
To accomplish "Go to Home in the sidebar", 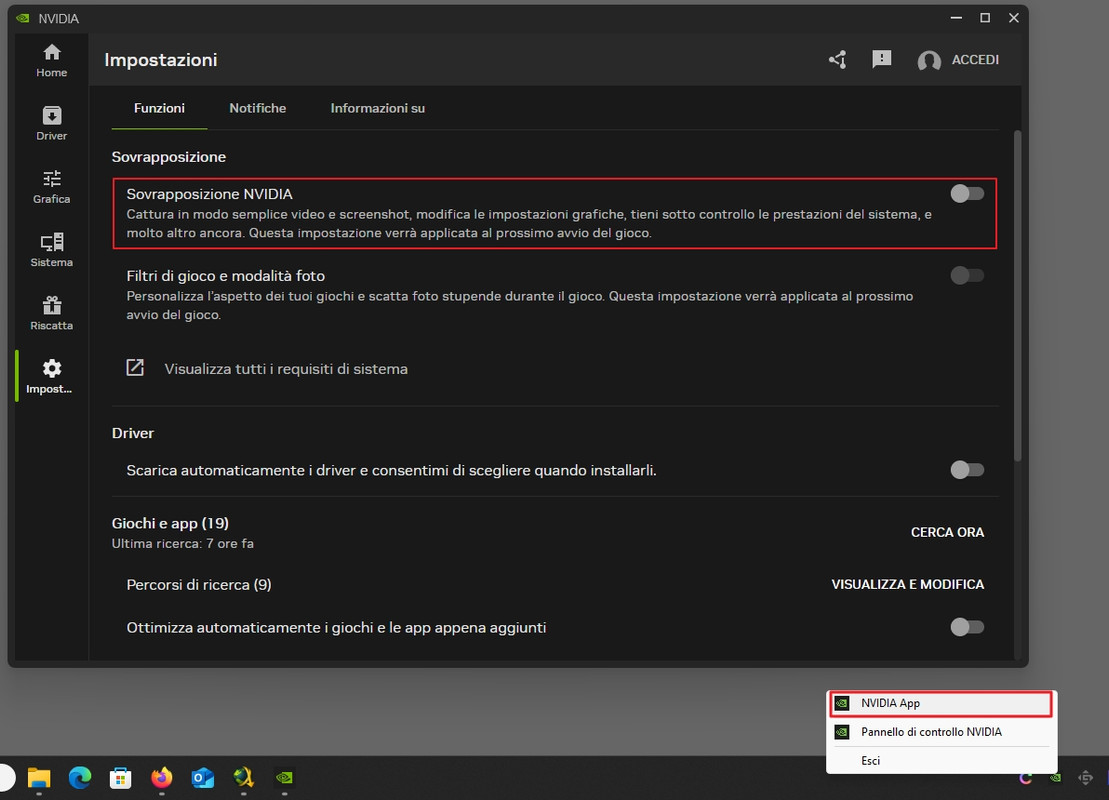I will click(52, 61).
